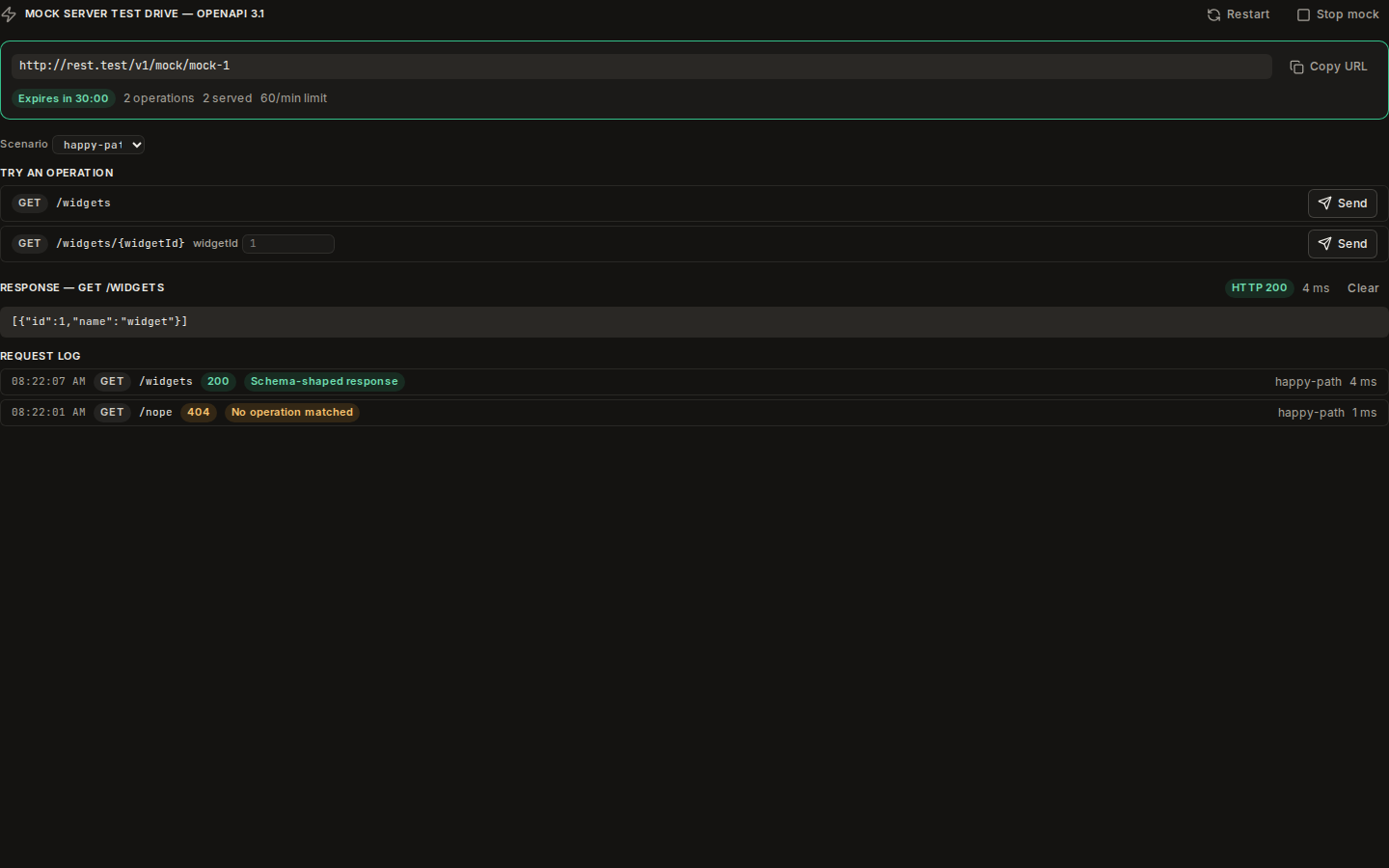Click the HTTP 200 status badge
This screenshot has height=868, width=1389.
[x=1259, y=288]
